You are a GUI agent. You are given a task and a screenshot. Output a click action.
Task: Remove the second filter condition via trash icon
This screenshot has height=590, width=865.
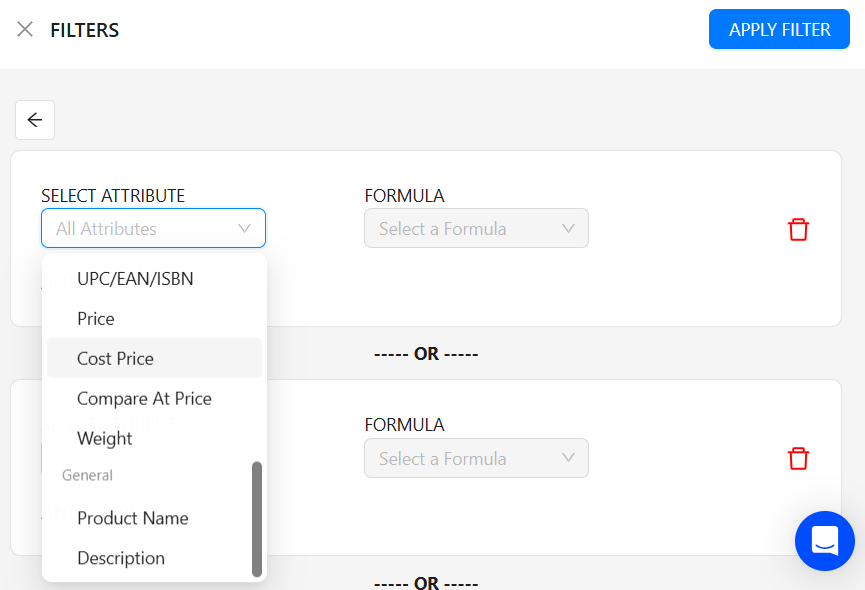798,458
